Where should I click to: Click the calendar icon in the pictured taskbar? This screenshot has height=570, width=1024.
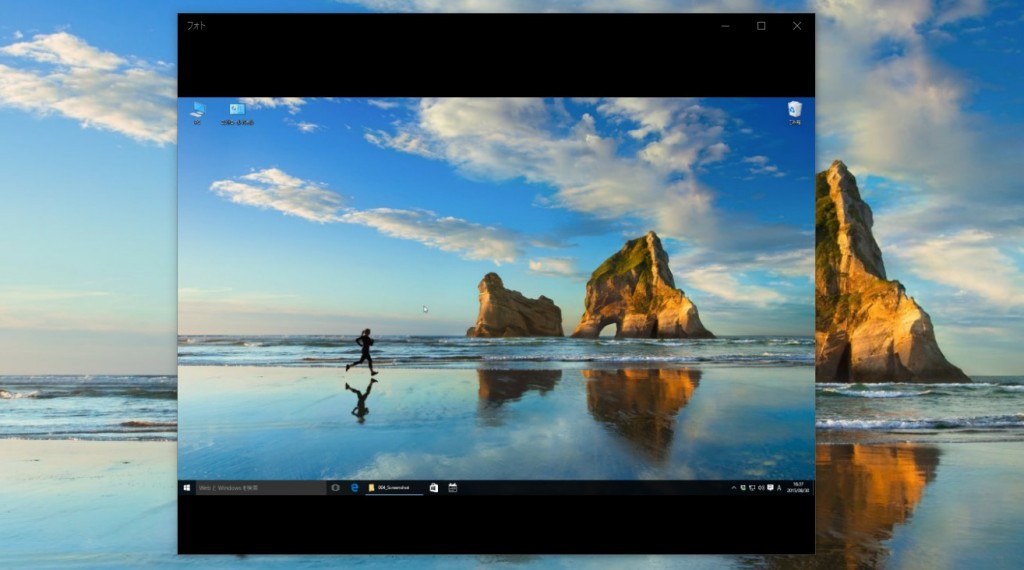coord(453,488)
